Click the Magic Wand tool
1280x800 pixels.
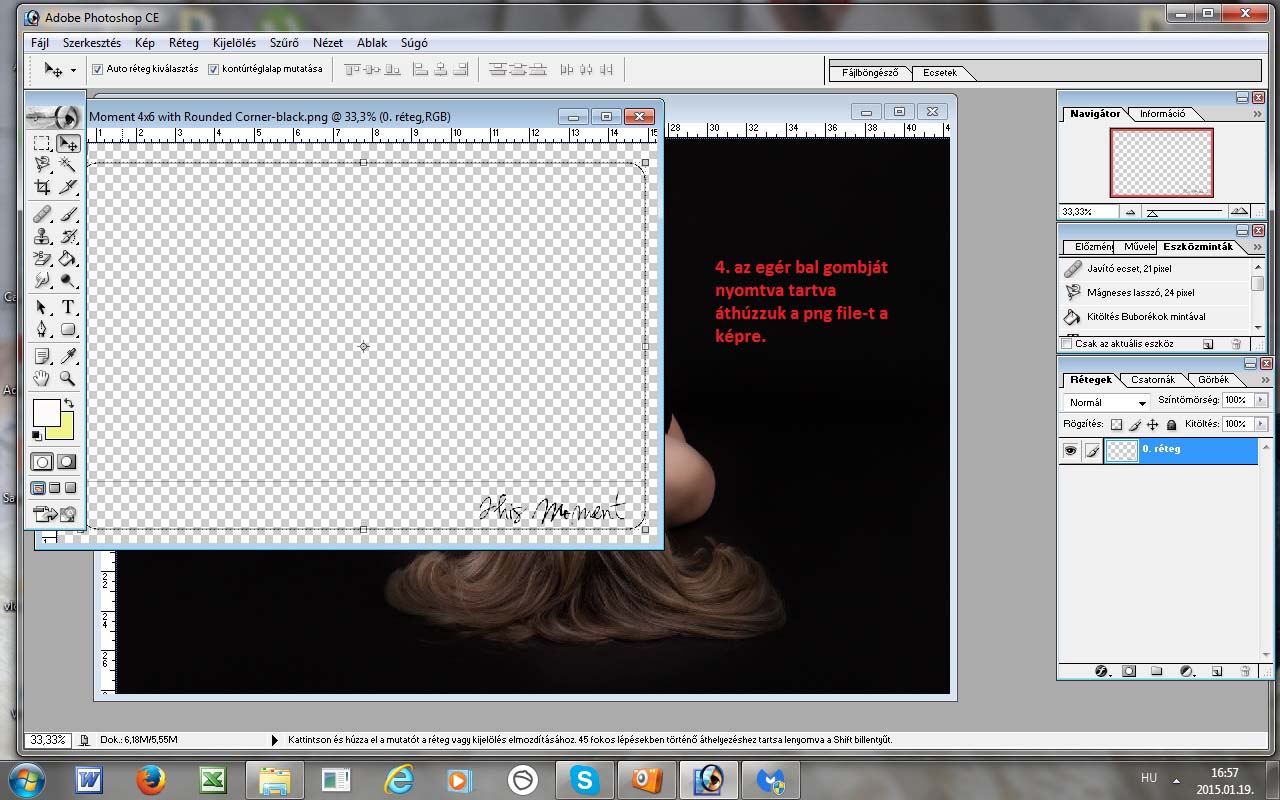(68, 164)
